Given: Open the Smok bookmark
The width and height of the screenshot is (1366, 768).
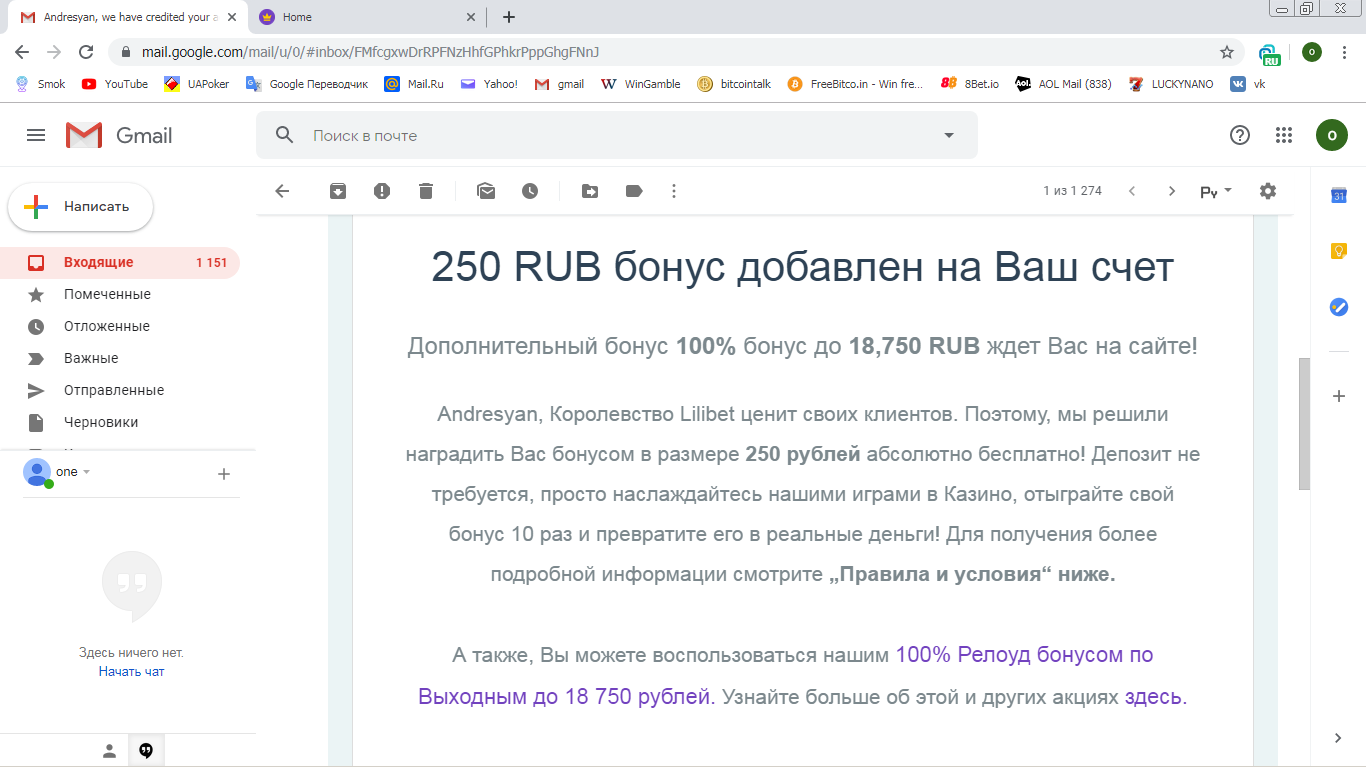Looking at the screenshot, I should 41,84.
